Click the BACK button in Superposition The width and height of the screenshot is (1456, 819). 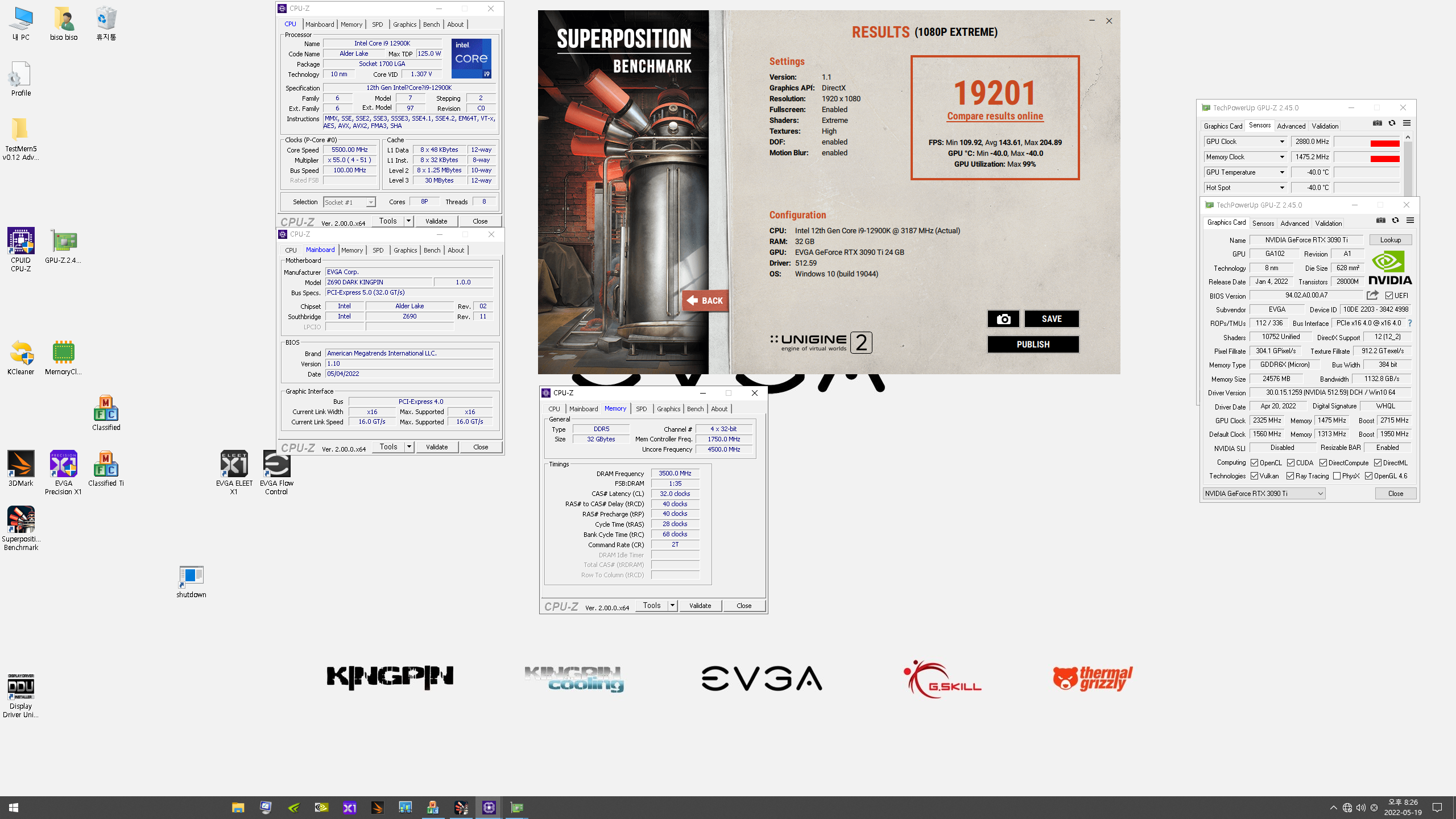[705, 301]
